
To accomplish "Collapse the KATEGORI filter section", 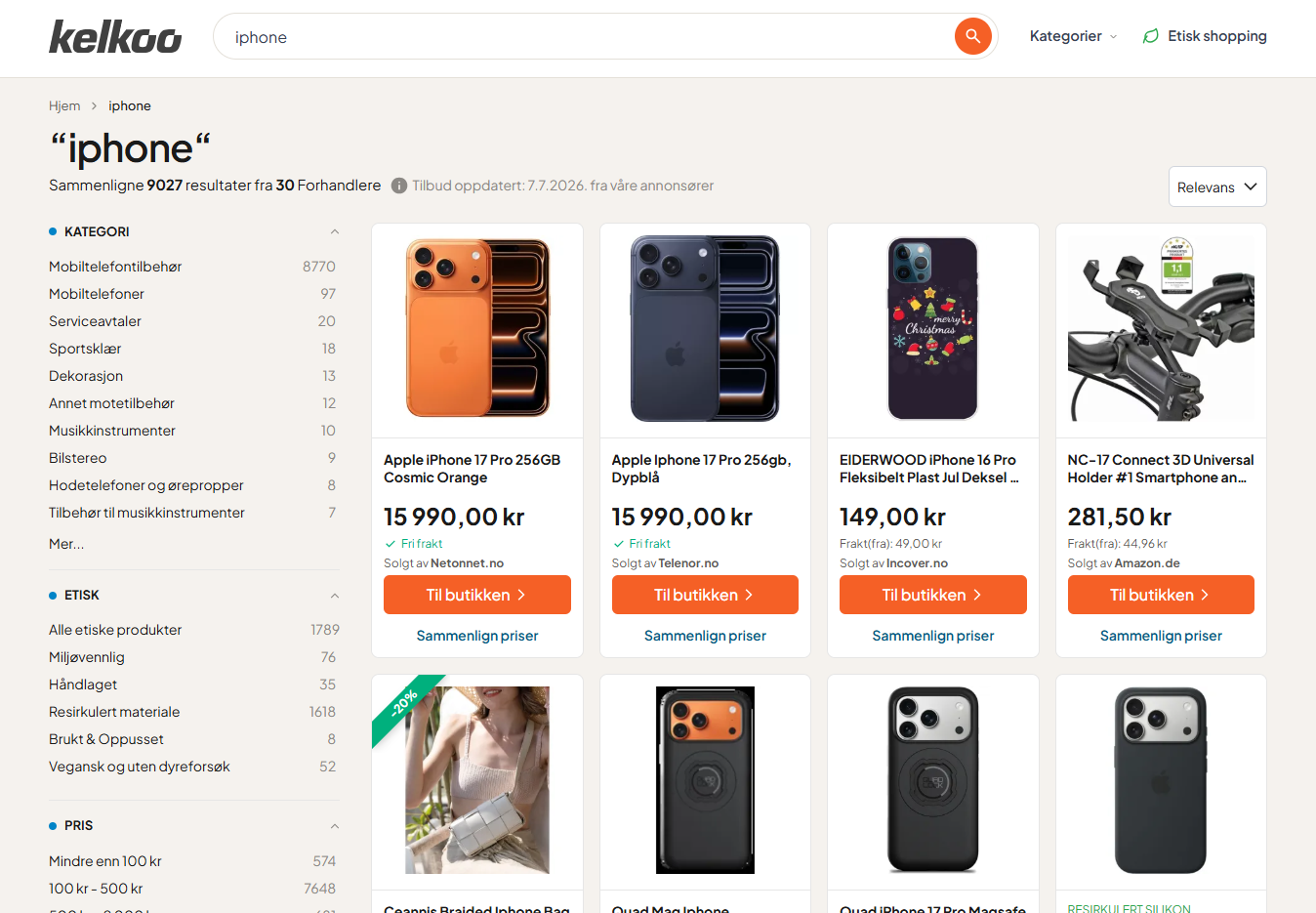I will (335, 231).
